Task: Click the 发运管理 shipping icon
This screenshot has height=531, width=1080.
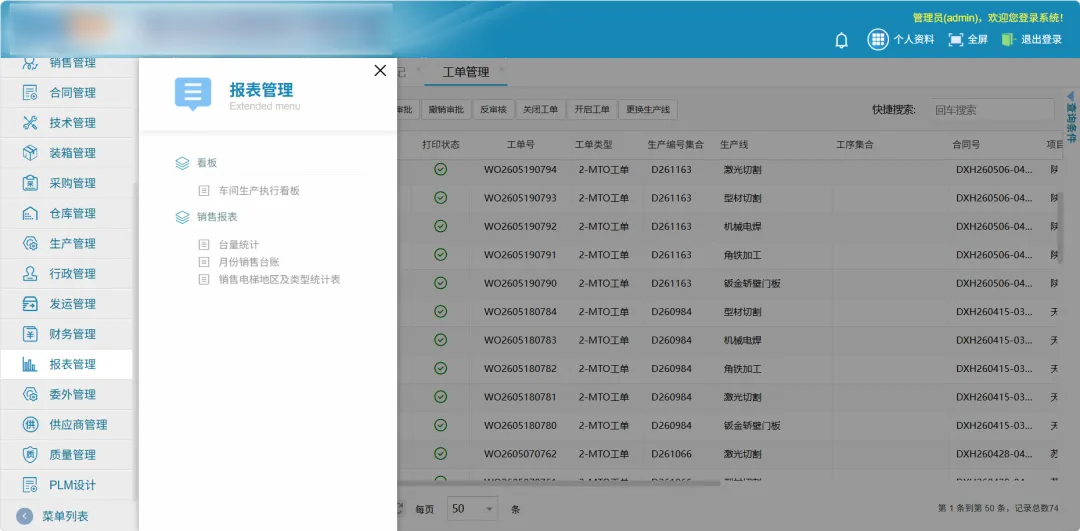Action: (x=30, y=304)
